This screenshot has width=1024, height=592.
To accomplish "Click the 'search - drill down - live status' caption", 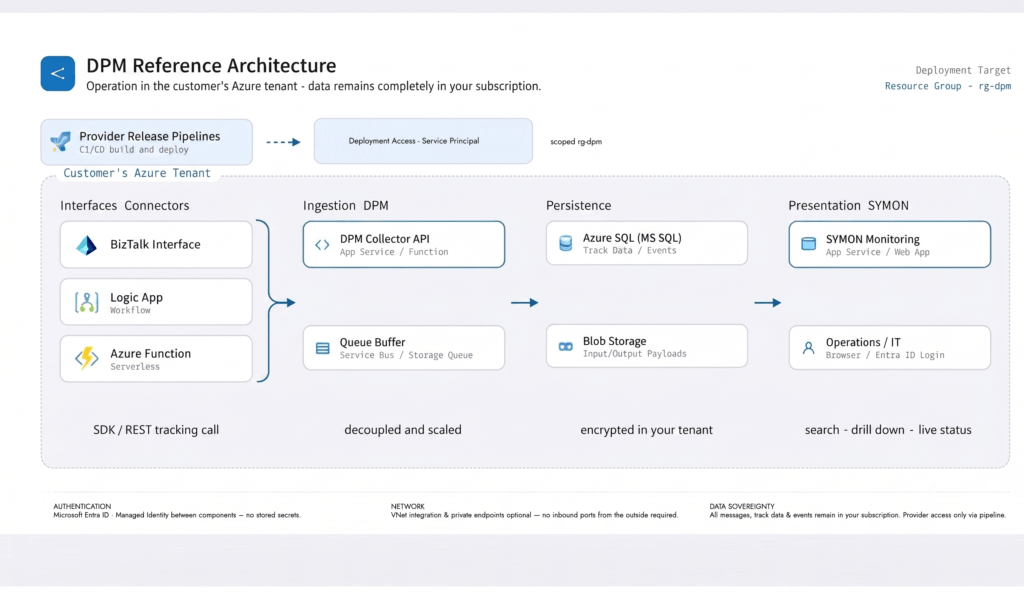I will coord(888,430).
